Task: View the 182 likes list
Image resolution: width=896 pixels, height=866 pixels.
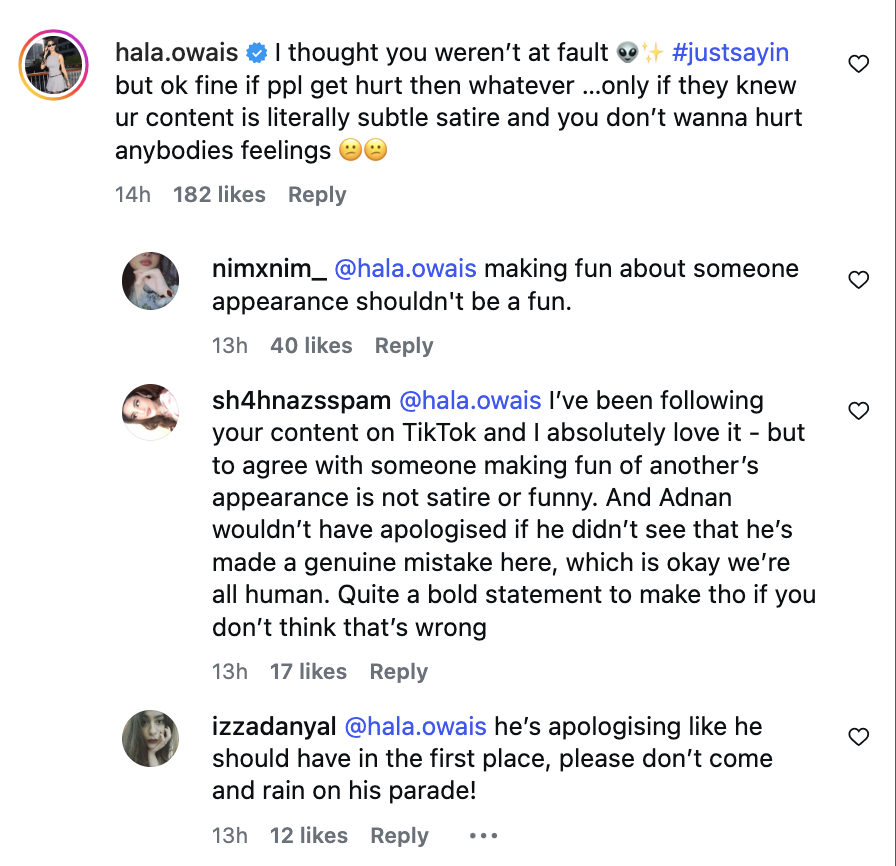Action: click(x=219, y=195)
